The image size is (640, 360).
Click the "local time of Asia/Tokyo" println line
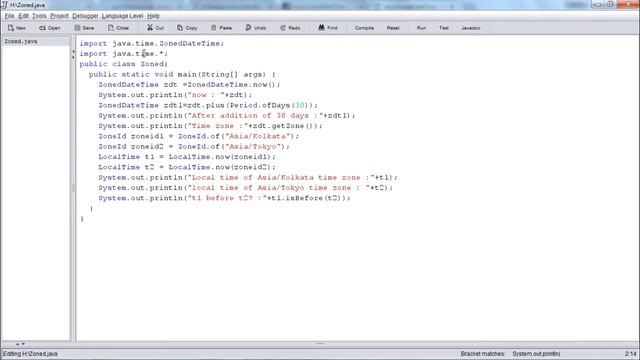tap(245, 188)
